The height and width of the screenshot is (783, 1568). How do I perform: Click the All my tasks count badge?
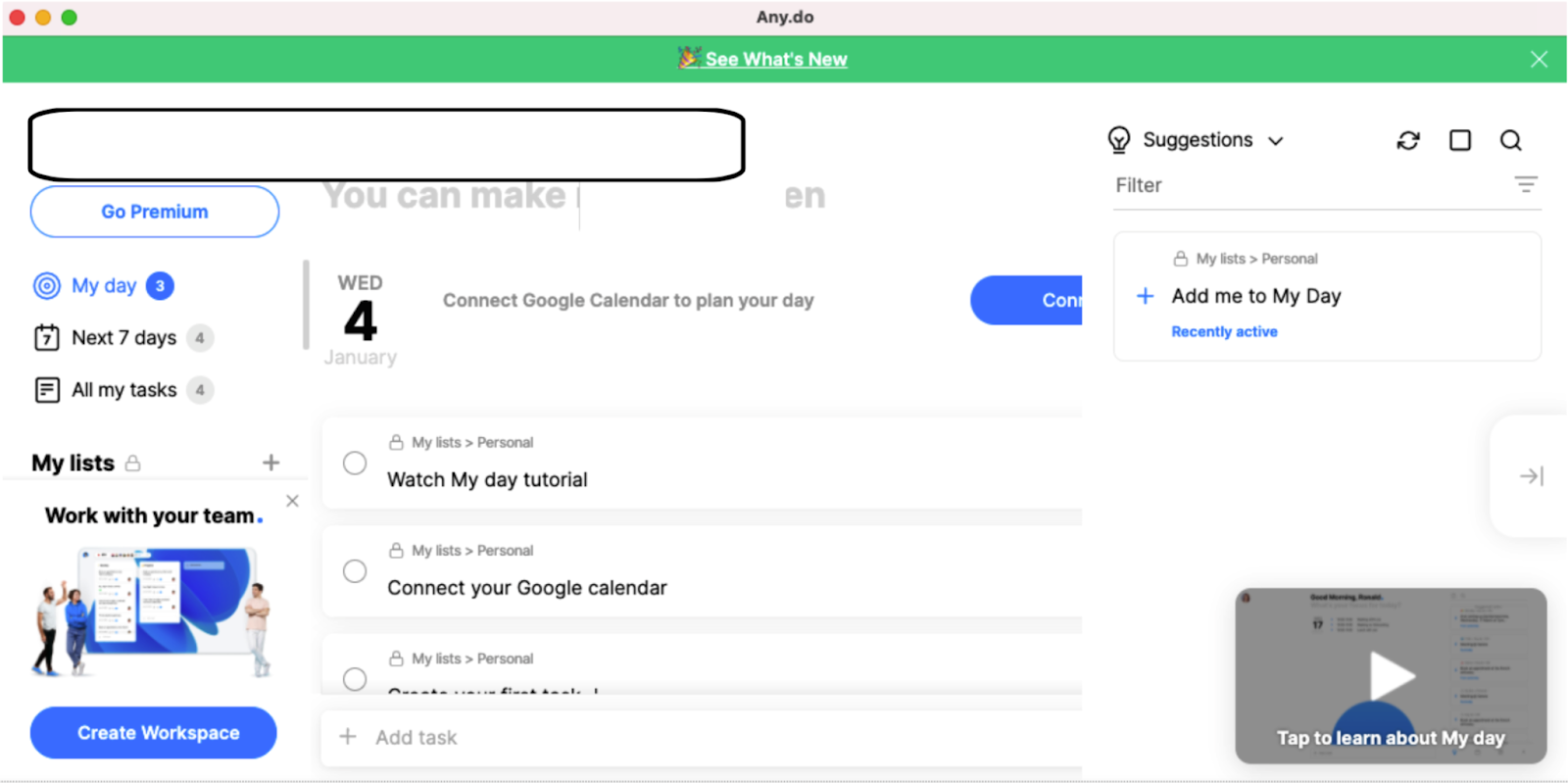[x=200, y=390]
